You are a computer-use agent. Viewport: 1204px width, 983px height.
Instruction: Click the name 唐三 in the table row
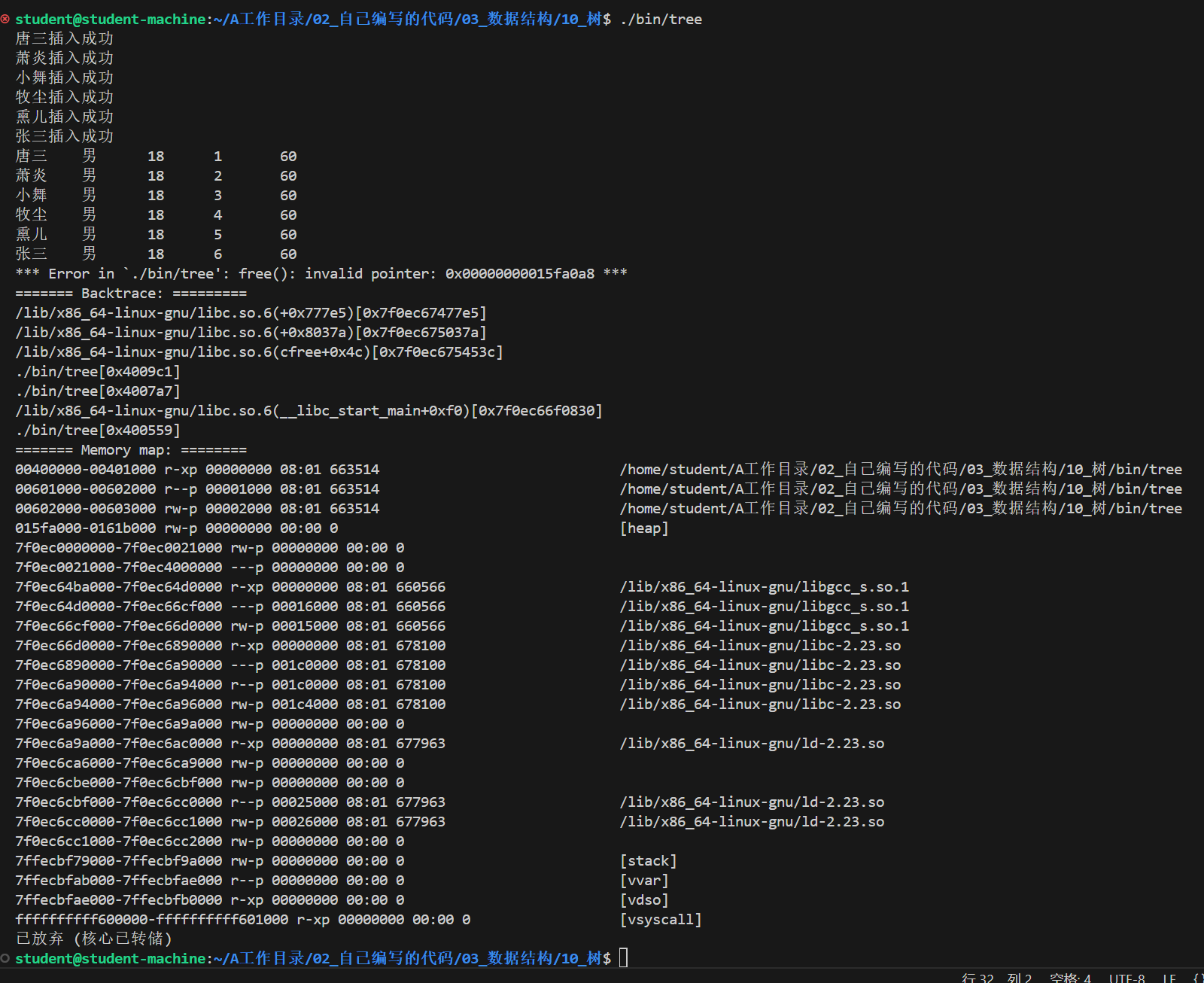coord(32,156)
